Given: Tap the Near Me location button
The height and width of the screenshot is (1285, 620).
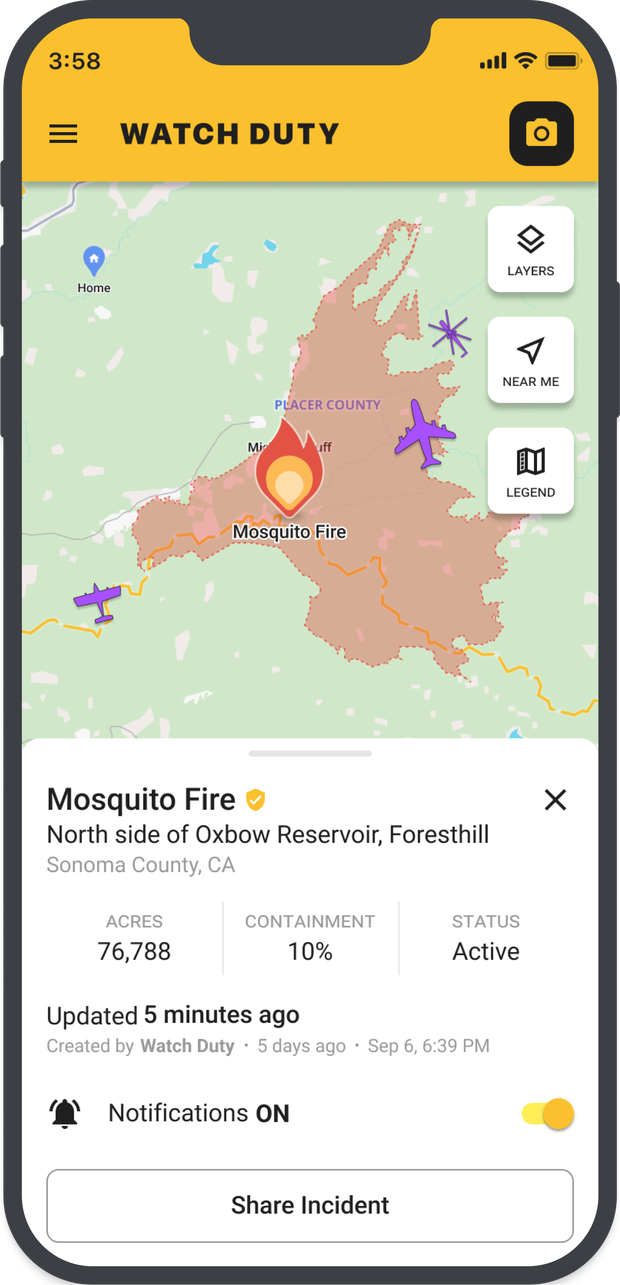Looking at the screenshot, I should coord(530,360).
